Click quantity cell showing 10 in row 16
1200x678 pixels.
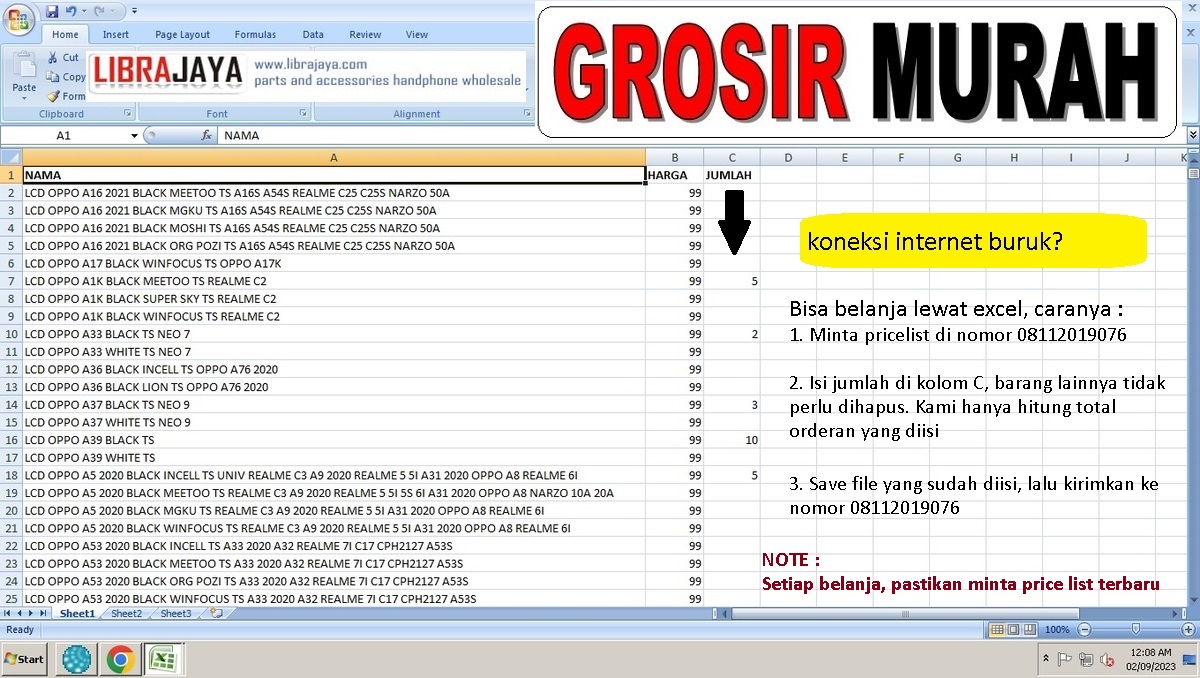[732, 440]
